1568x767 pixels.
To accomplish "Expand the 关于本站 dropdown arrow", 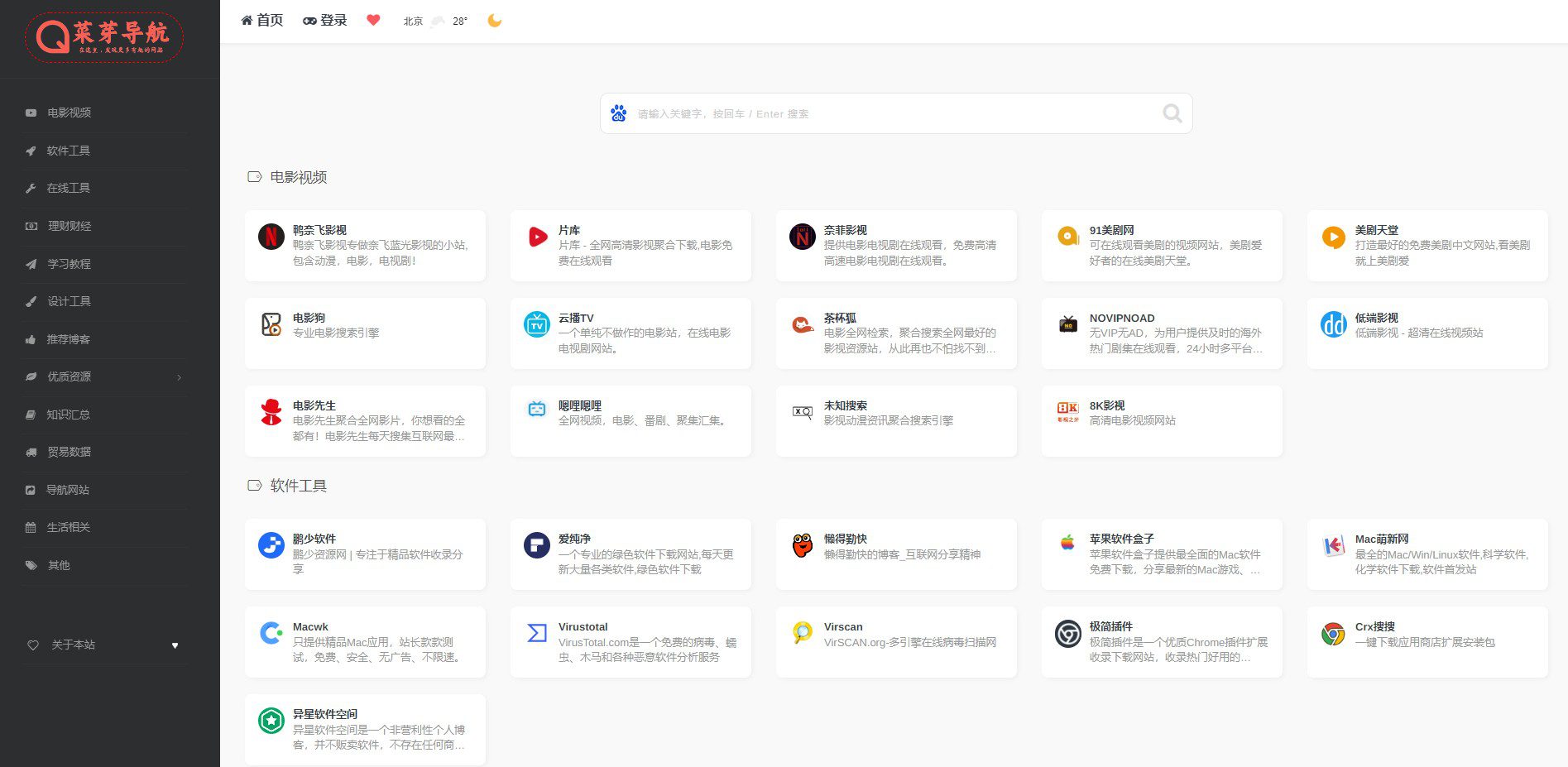I will tap(175, 645).
